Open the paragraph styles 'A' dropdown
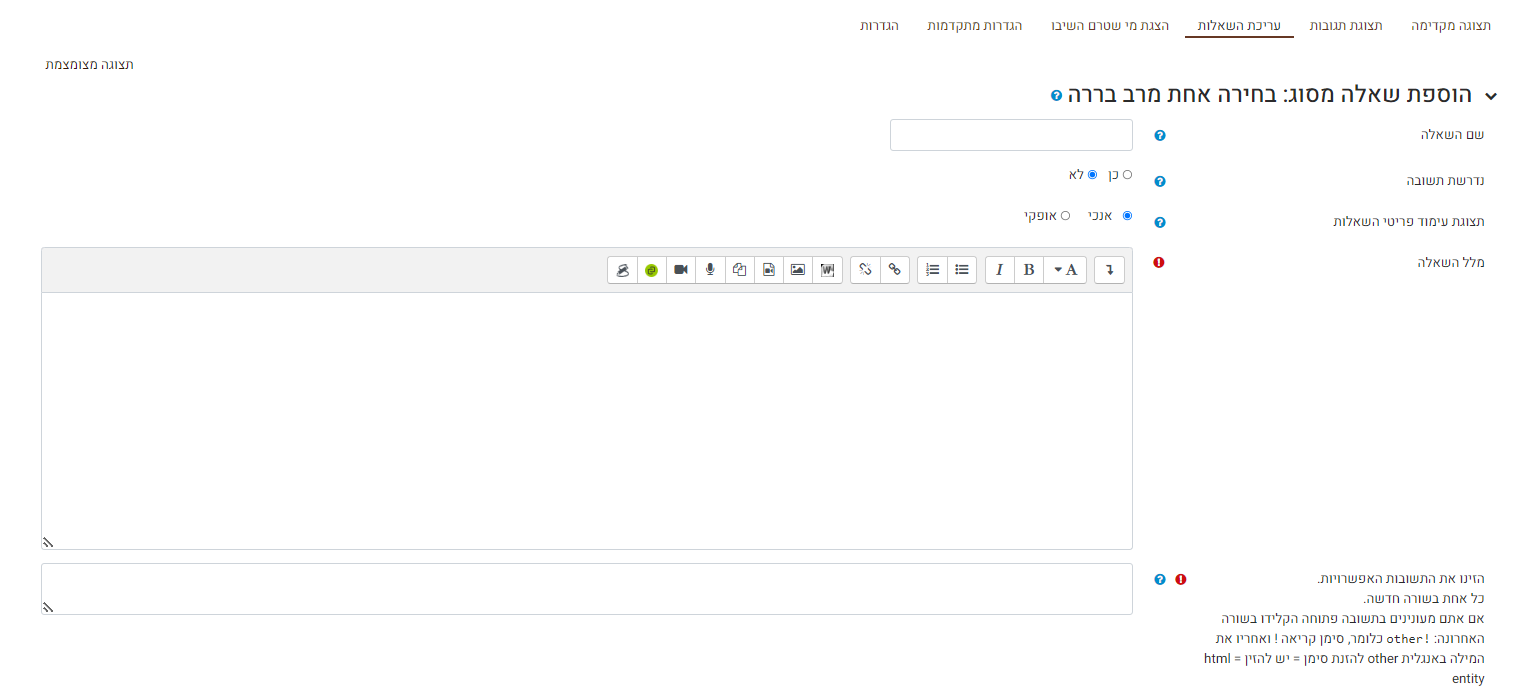1530x697 pixels. click(x=1065, y=270)
